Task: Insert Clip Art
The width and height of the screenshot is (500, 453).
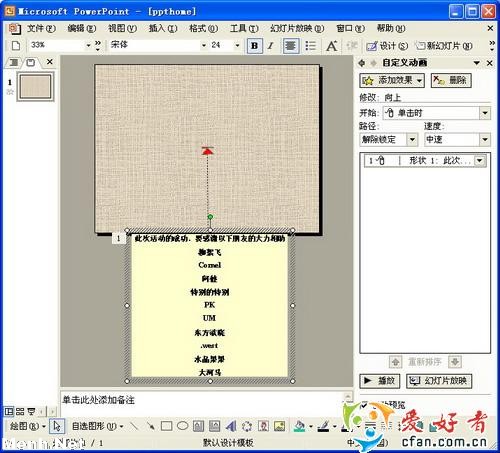Action: coord(263,426)
